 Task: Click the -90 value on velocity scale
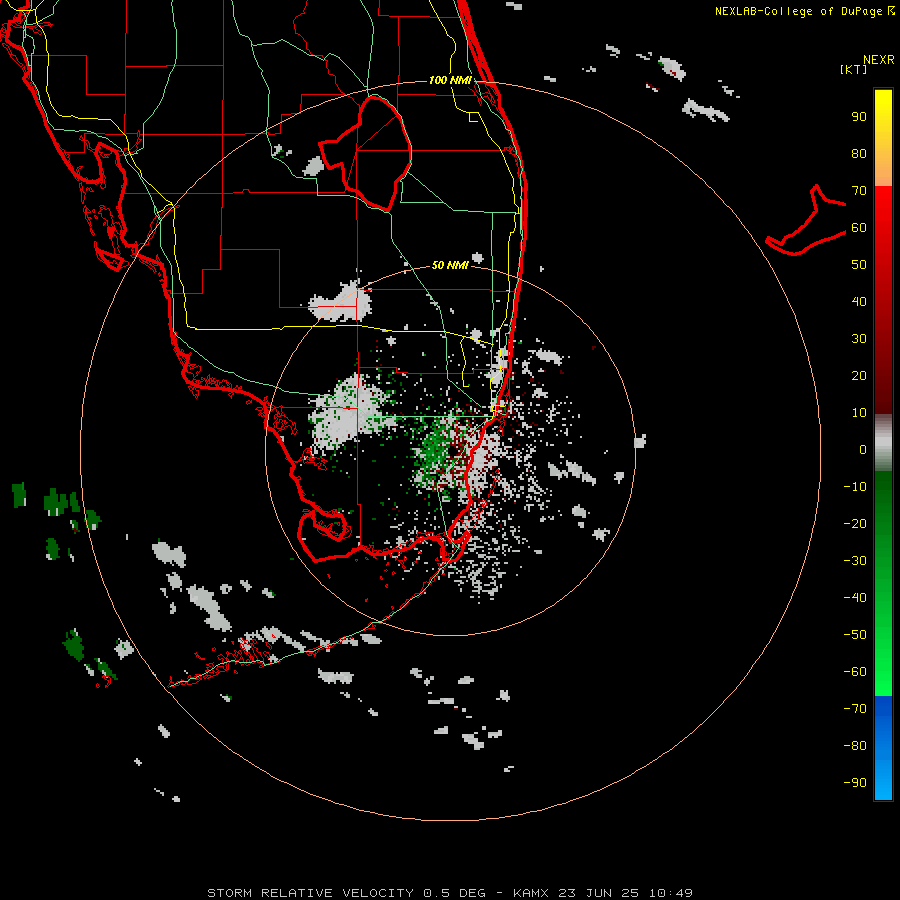pyautogui.click(x=855, y=783)
